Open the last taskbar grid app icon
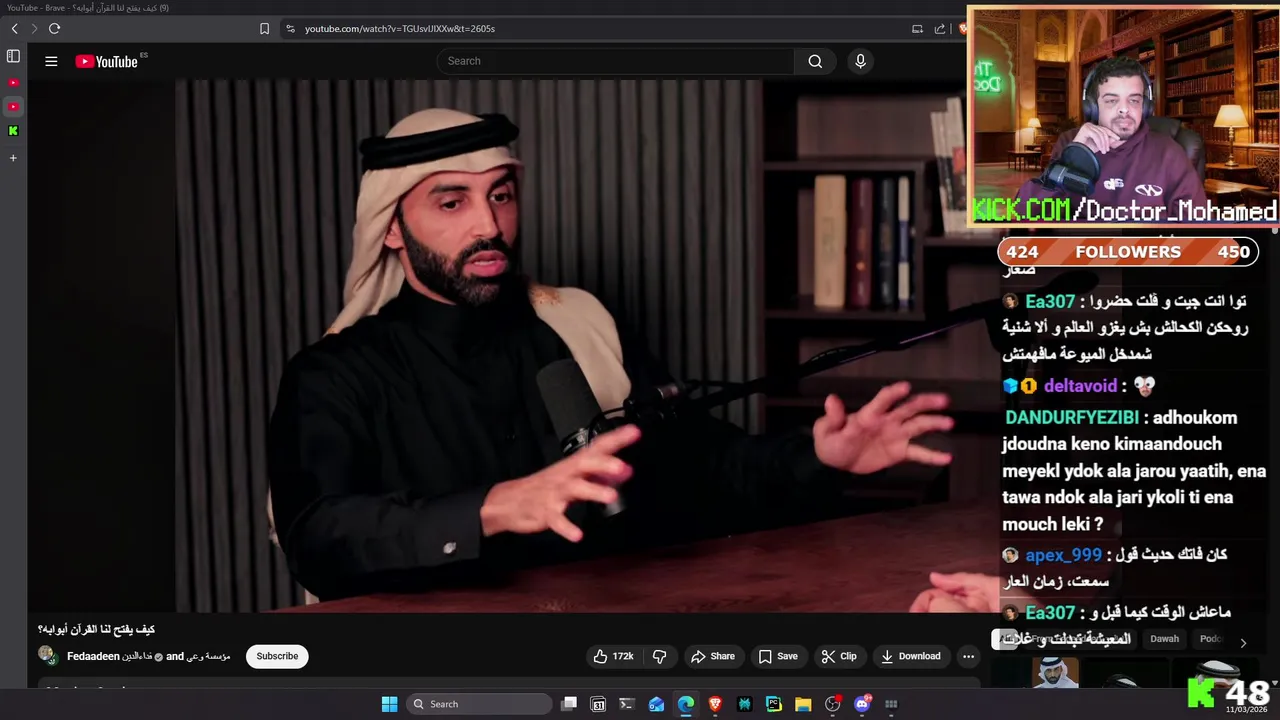Viewport: 1280px width, 720px height. [x=891, y=704]
